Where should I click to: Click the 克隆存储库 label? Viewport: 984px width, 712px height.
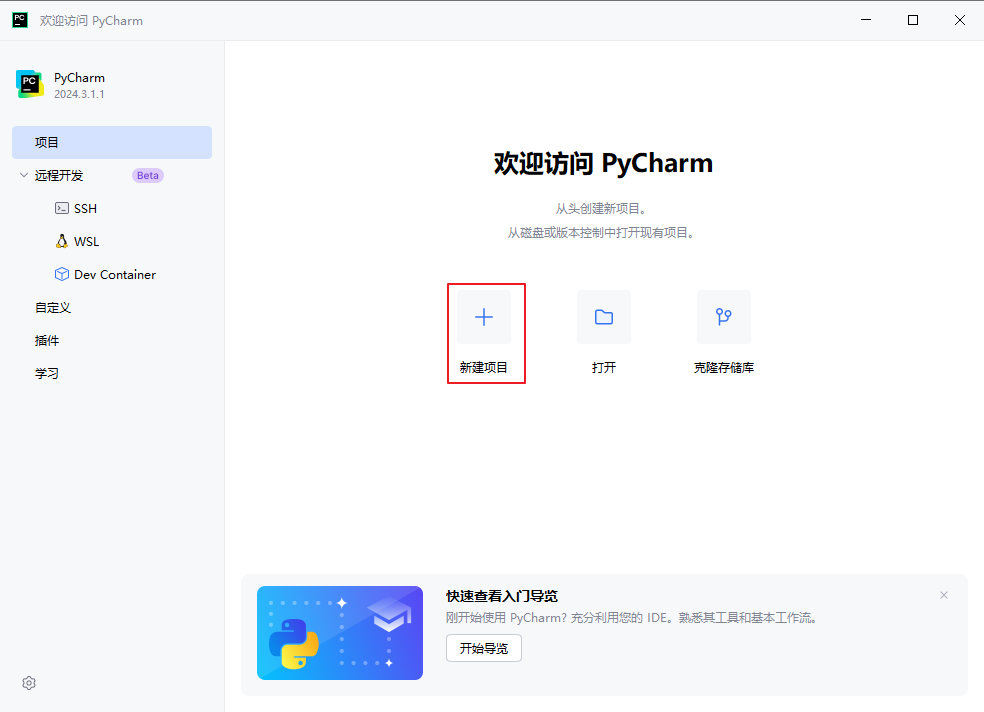(x=724, y=368)
